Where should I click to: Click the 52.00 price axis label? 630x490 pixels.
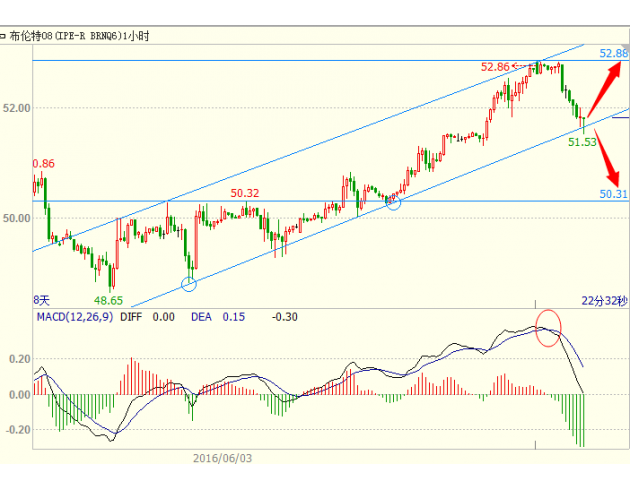(20, 108)
